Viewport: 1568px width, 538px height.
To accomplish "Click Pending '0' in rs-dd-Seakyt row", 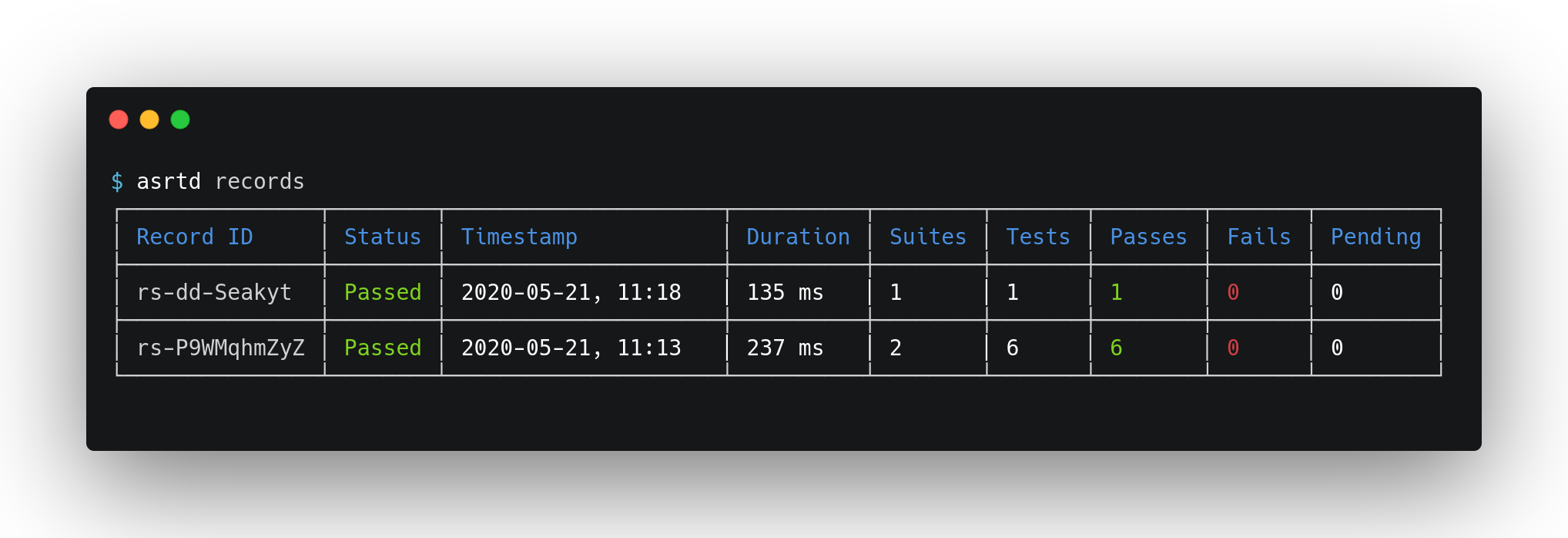I will (x=1337, y=292).
